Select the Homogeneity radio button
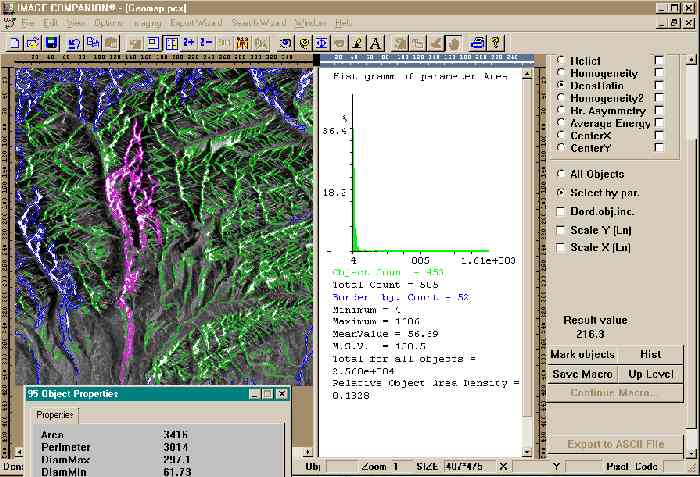The width and height of the screenshot is (700, 477). point(560,73)
